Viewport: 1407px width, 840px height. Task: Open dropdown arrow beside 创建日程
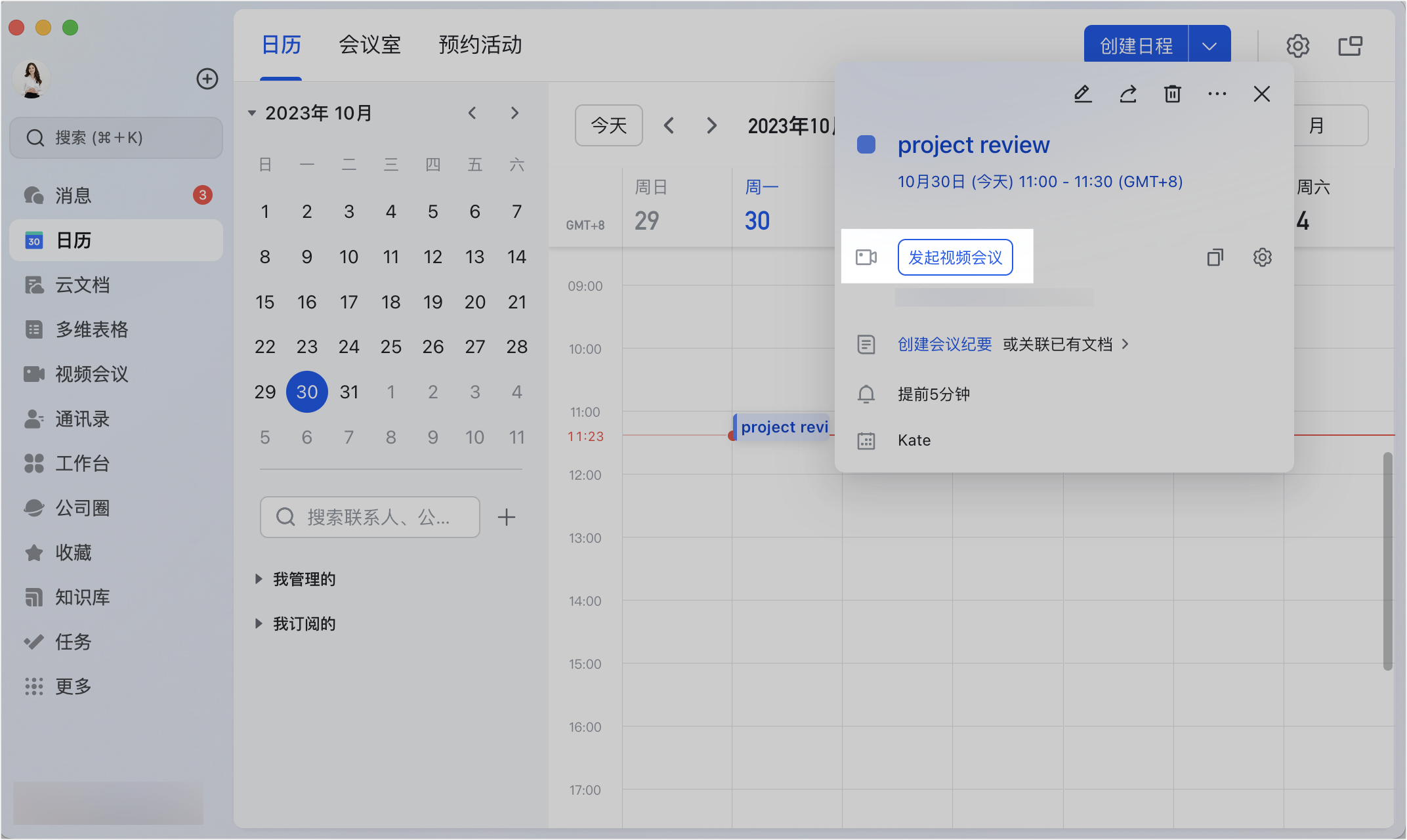(x=1209, y=46)
